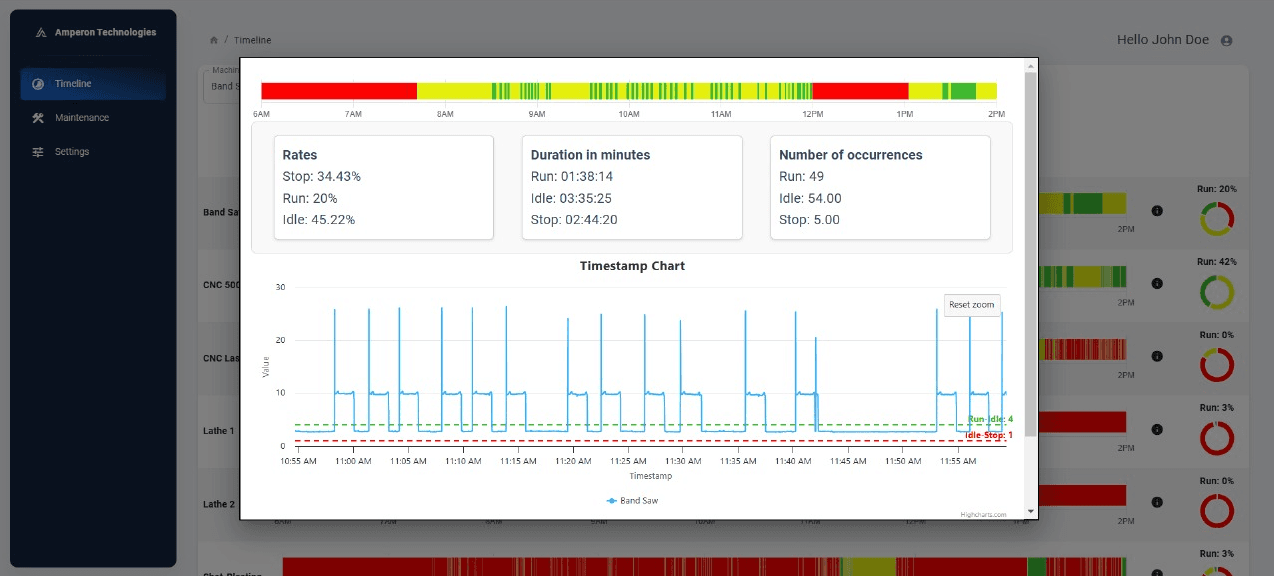The image size is (1274, 576).
Task: Select the Timeline breadcrumb entry
Action: point(251,40)
